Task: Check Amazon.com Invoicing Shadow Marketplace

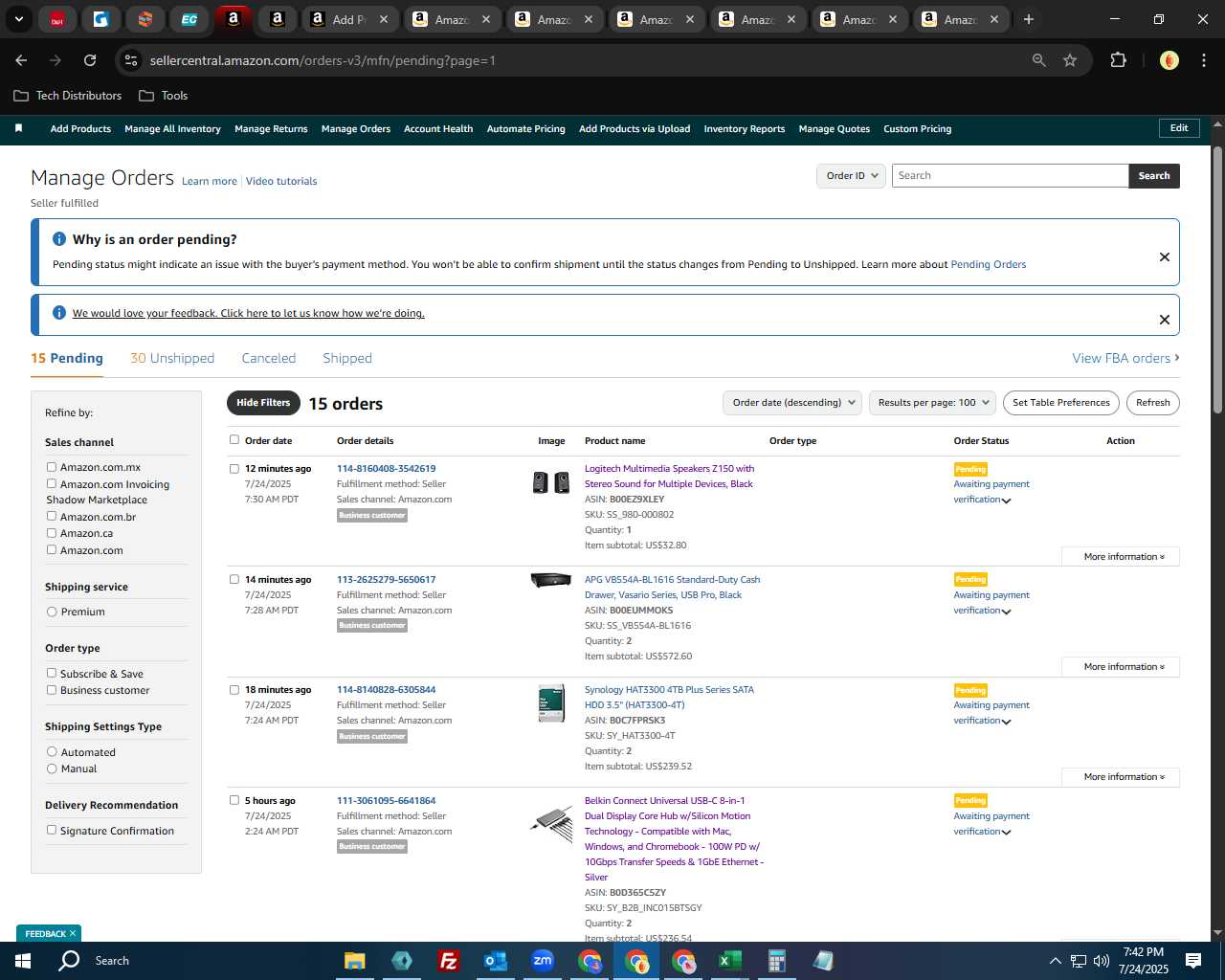Action: point(52,483)
